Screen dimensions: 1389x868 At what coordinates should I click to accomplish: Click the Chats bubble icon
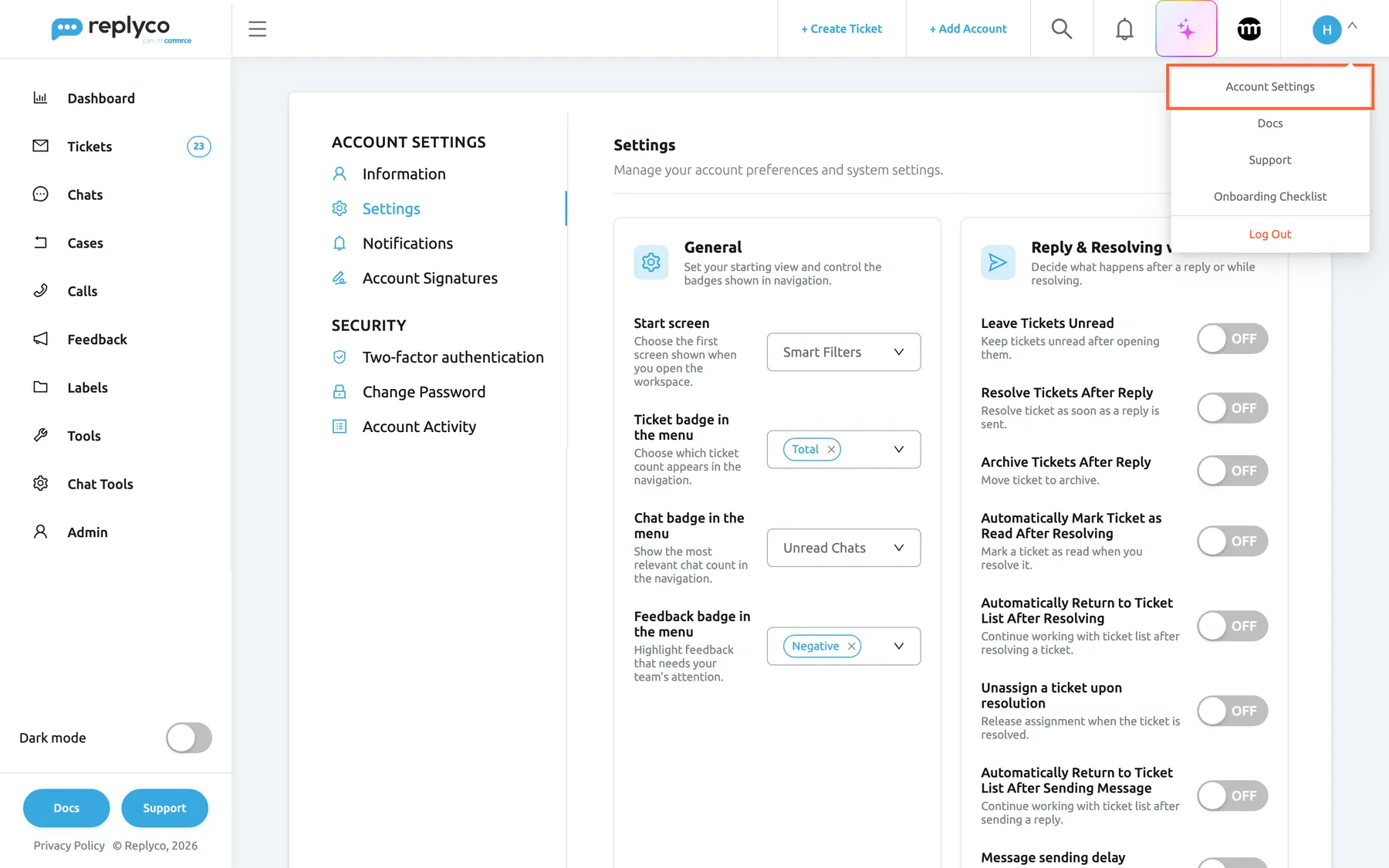tap(40, 194)
